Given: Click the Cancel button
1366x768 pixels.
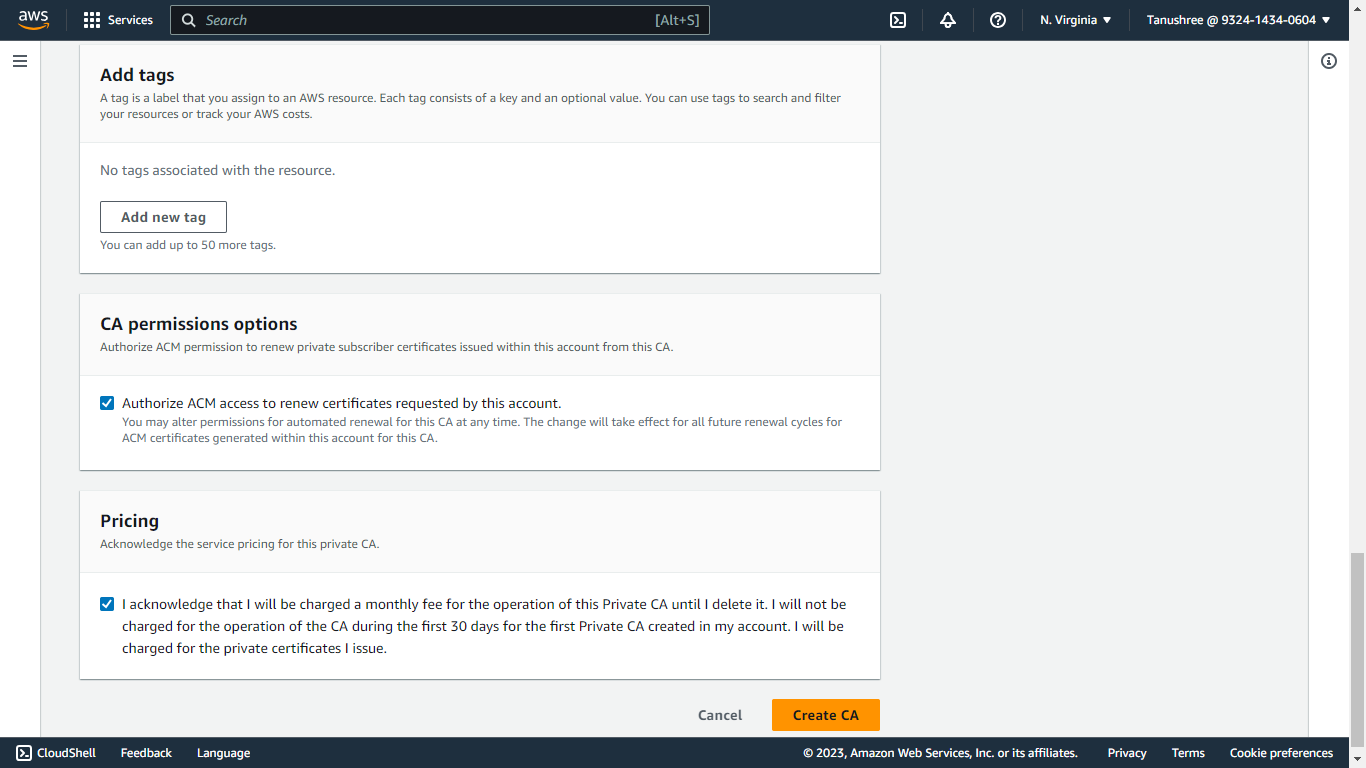Looking at the screenshot, I should (720, 715).
